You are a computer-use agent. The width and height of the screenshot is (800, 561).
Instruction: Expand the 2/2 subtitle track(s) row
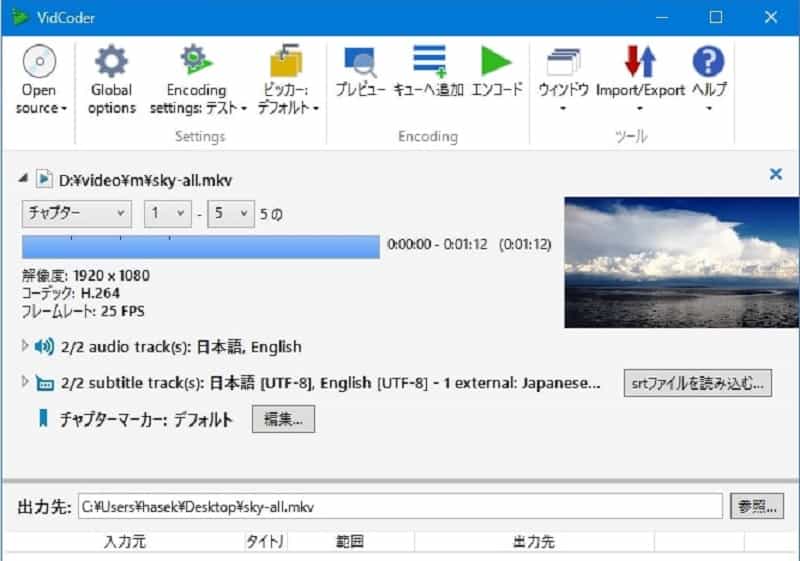point(24,381)
